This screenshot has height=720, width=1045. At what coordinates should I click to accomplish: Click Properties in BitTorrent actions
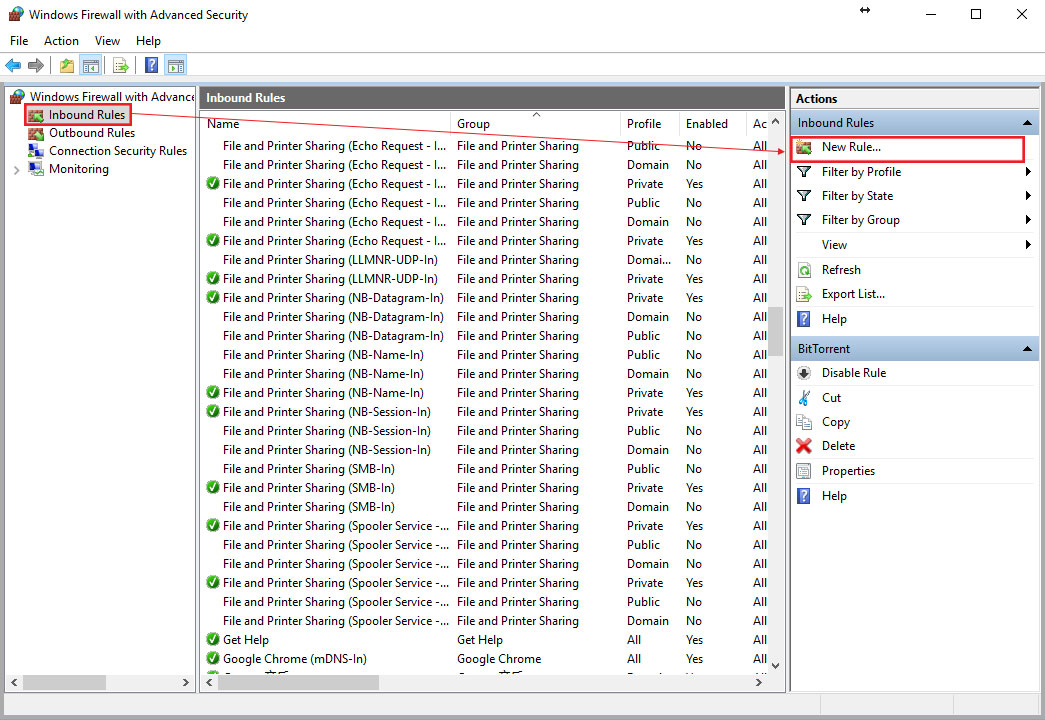click(x=848, y=471)
